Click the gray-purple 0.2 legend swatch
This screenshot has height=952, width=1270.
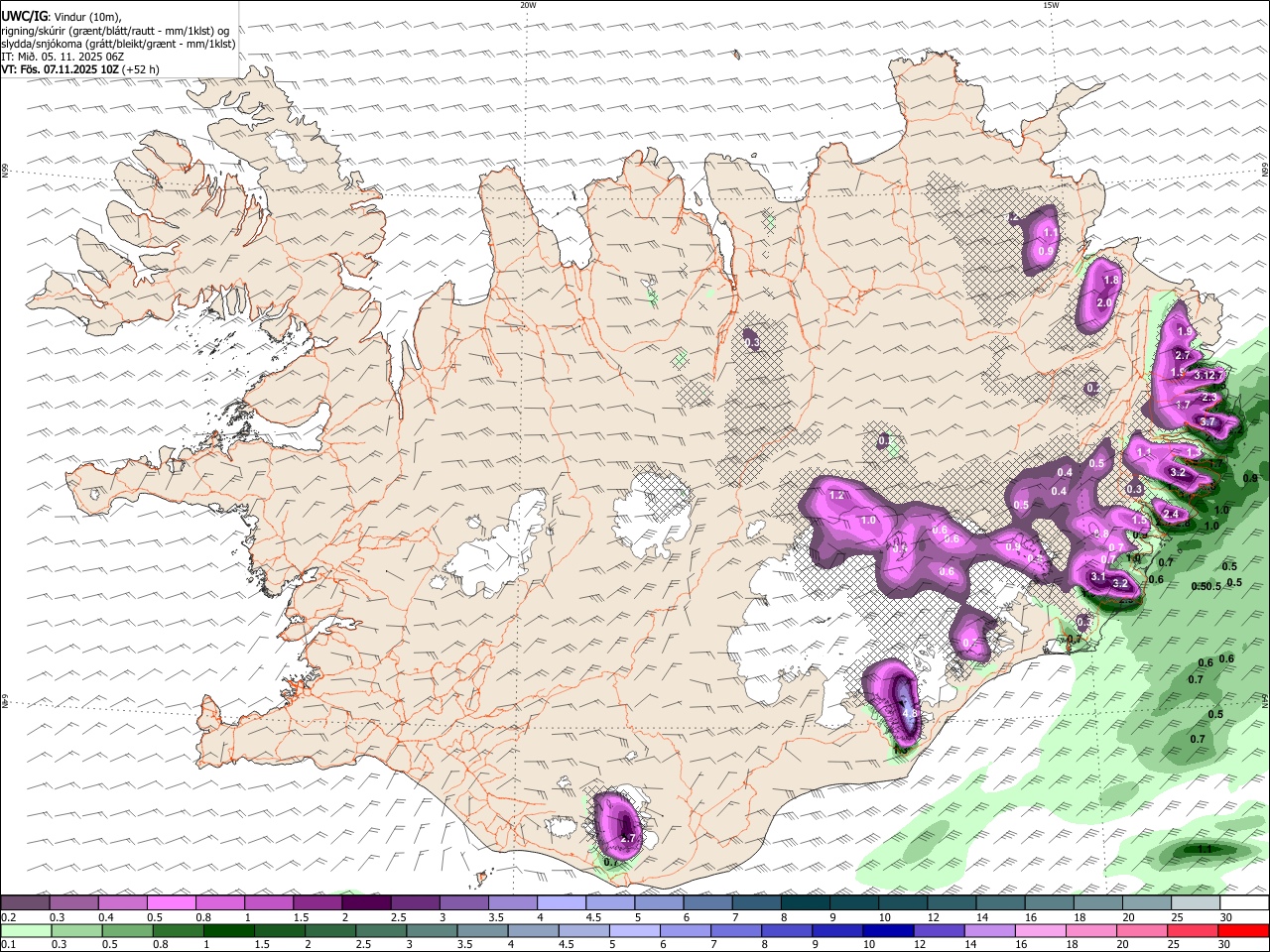pos(26,903)
